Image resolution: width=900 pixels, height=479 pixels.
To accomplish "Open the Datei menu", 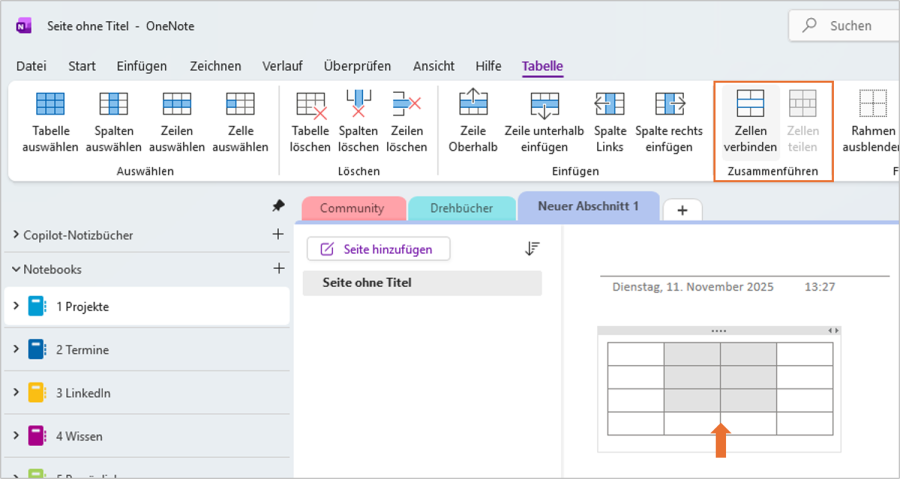I will (31, 66).
